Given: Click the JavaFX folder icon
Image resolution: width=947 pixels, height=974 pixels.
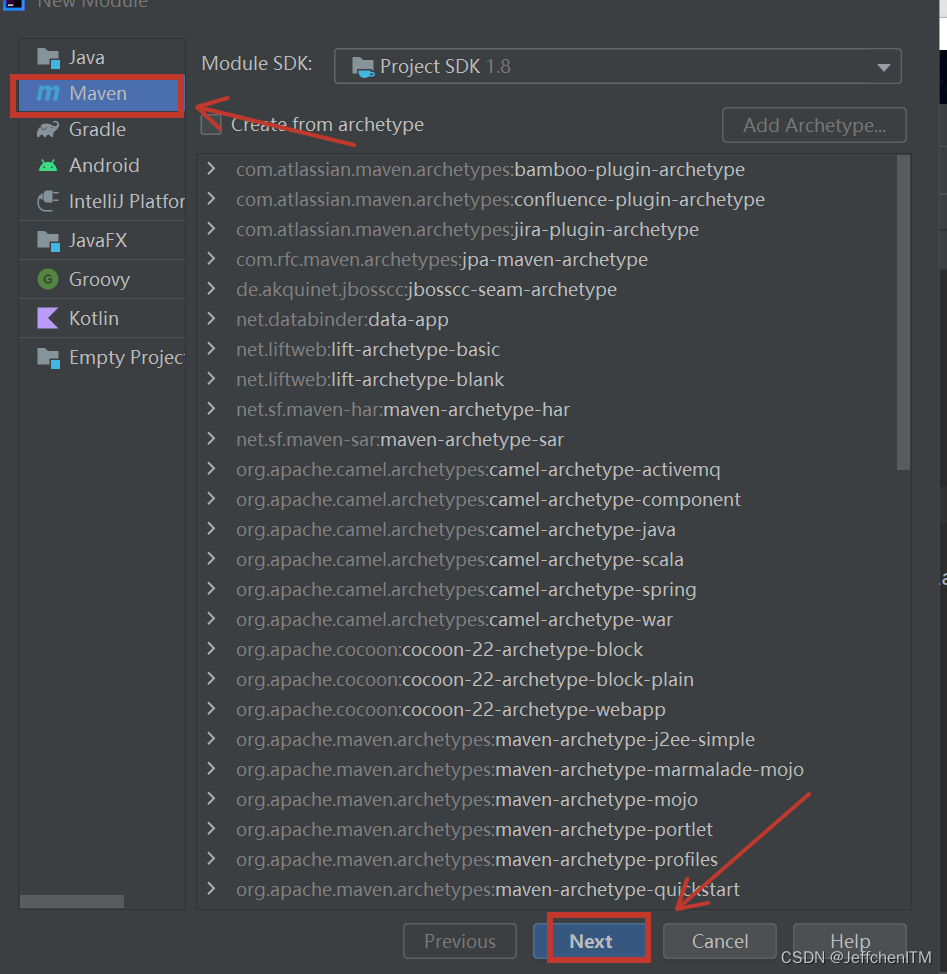Looking at the screenshot, I should pos(48,240).
